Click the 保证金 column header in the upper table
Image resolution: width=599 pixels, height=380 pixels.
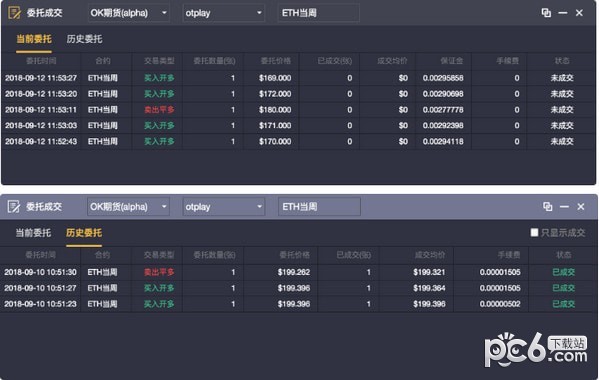[452, 61]
